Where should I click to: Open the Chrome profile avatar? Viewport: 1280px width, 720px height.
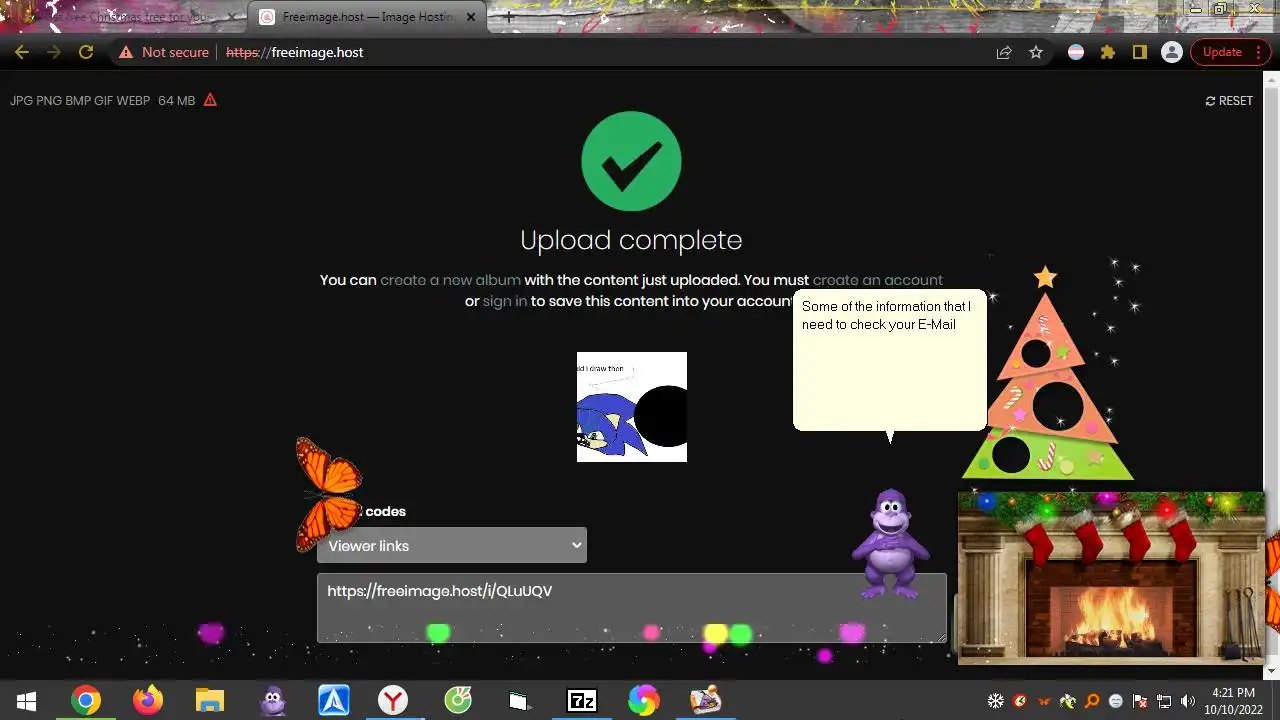[1172, 52]
